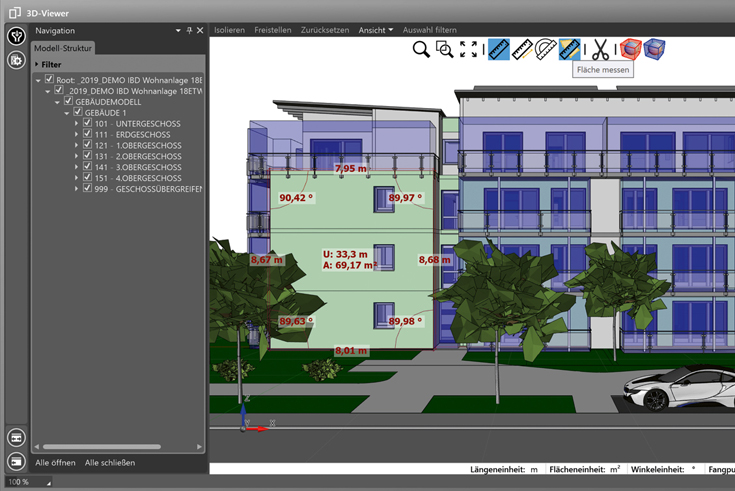The width and height of the screenshot is (735, 491).
Task: Switch to the Modell-Struktur tab
Action: point(64,47)
